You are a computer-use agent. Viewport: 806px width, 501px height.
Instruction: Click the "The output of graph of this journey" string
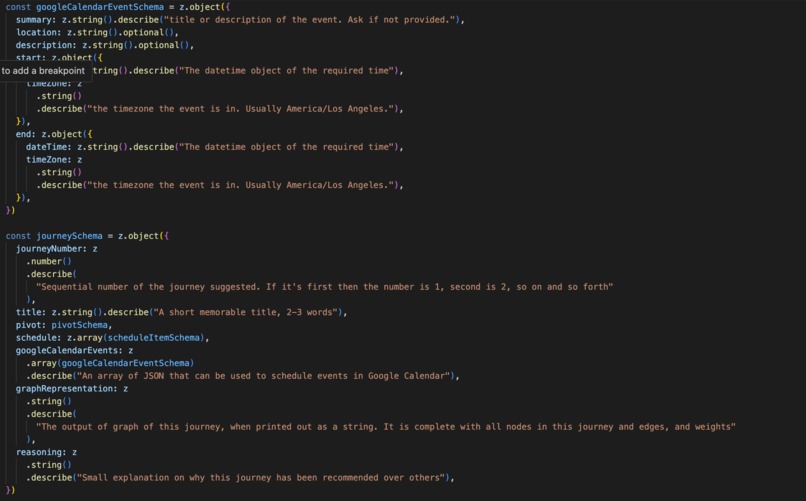tap(386, 427)
